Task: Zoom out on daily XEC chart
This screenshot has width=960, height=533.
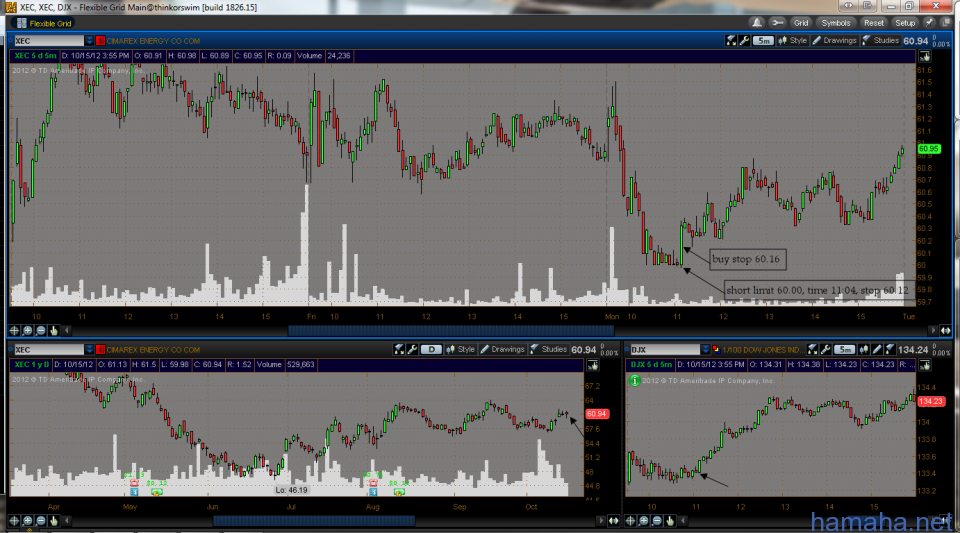Action: [x=40, y=521]
